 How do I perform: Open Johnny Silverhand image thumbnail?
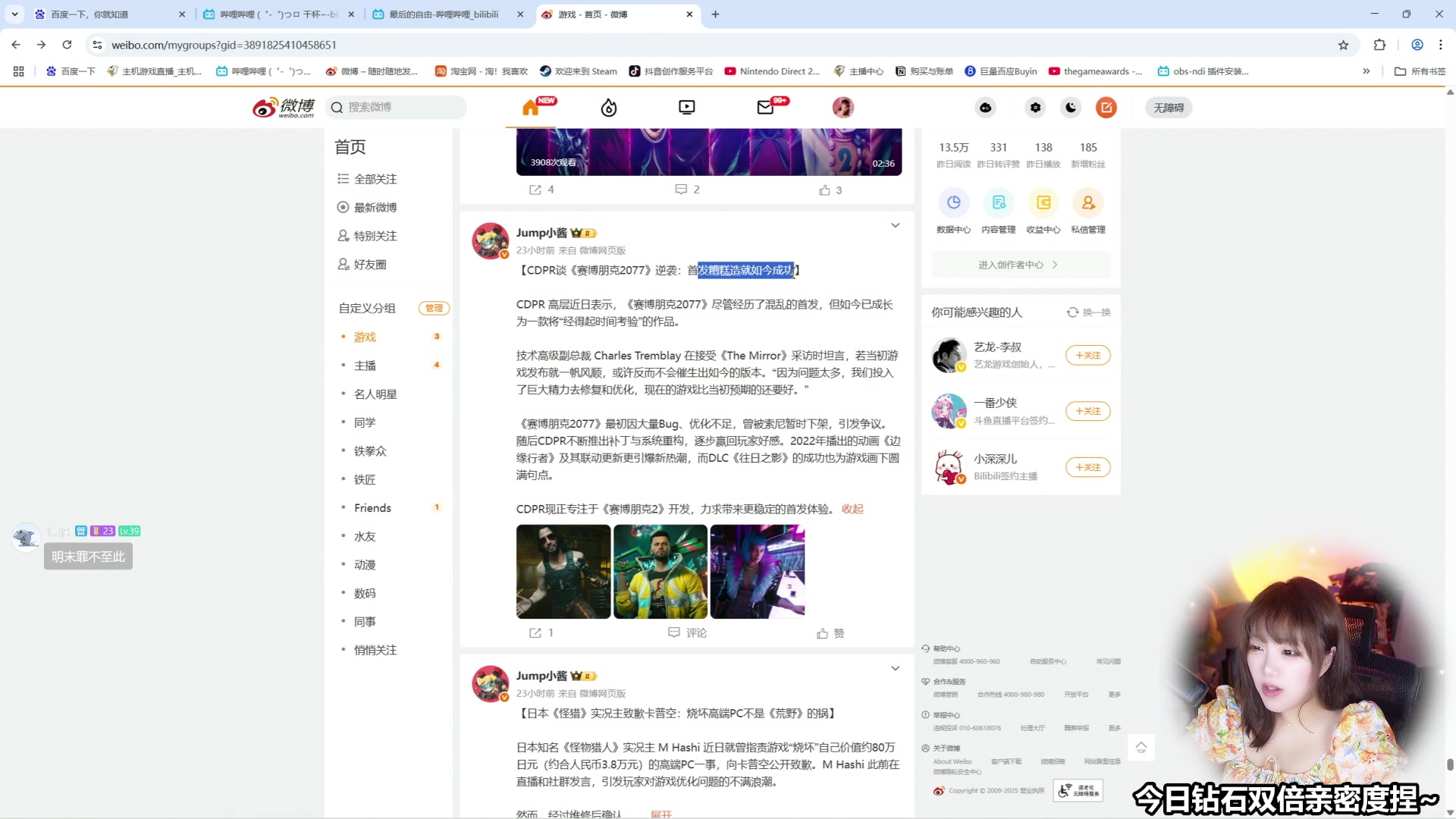563,572
